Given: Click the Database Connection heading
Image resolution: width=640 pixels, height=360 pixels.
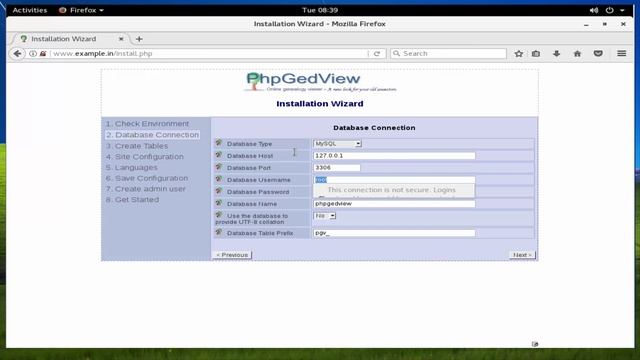Looking at the screenshot, I should [x=374, y=128].
